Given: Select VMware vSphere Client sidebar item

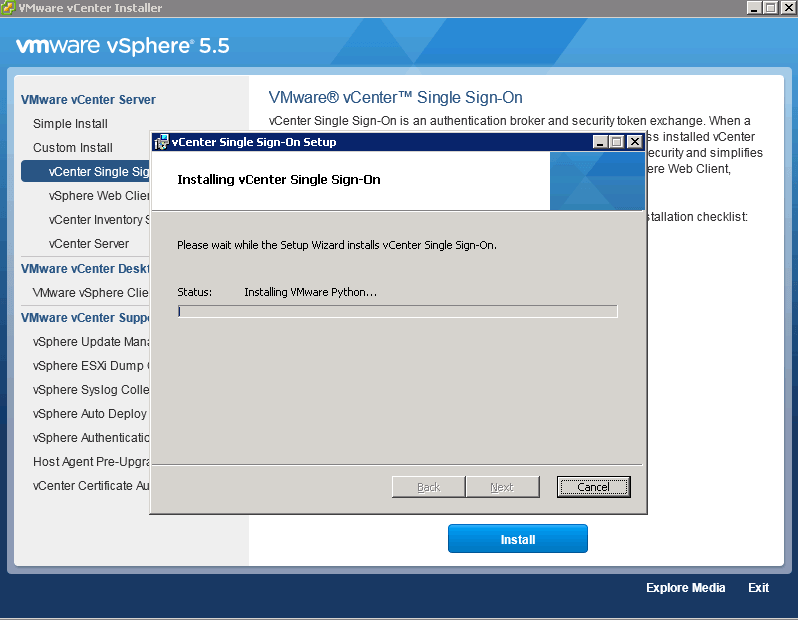Looking at the screenshot, I should coord(91,293).
